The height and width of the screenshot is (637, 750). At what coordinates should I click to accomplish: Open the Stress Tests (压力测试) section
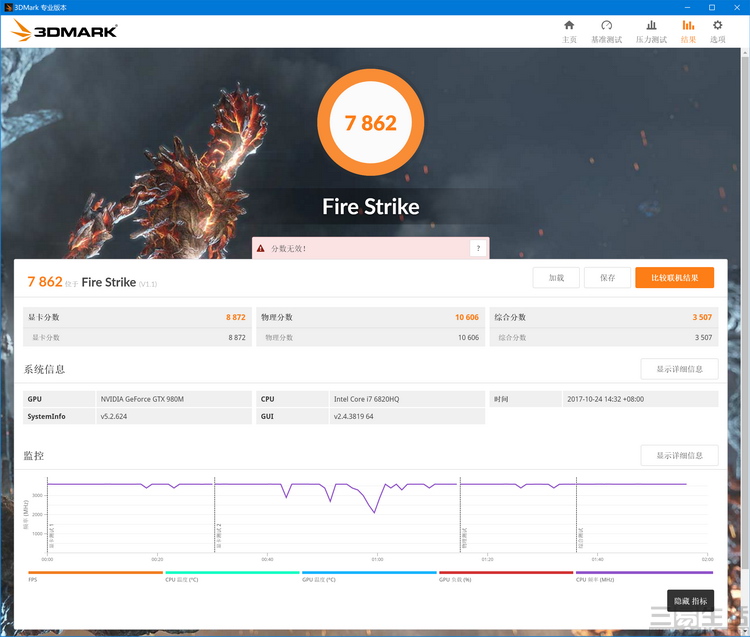tap(651, 31)
